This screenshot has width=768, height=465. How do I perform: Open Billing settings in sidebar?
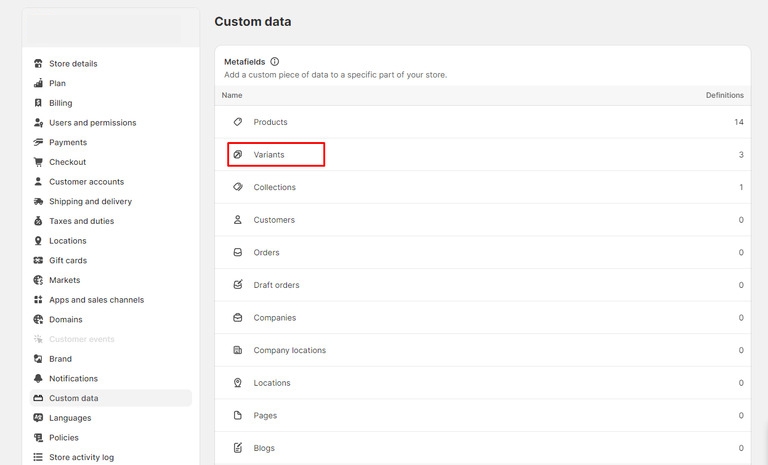(x=60, y=103)
